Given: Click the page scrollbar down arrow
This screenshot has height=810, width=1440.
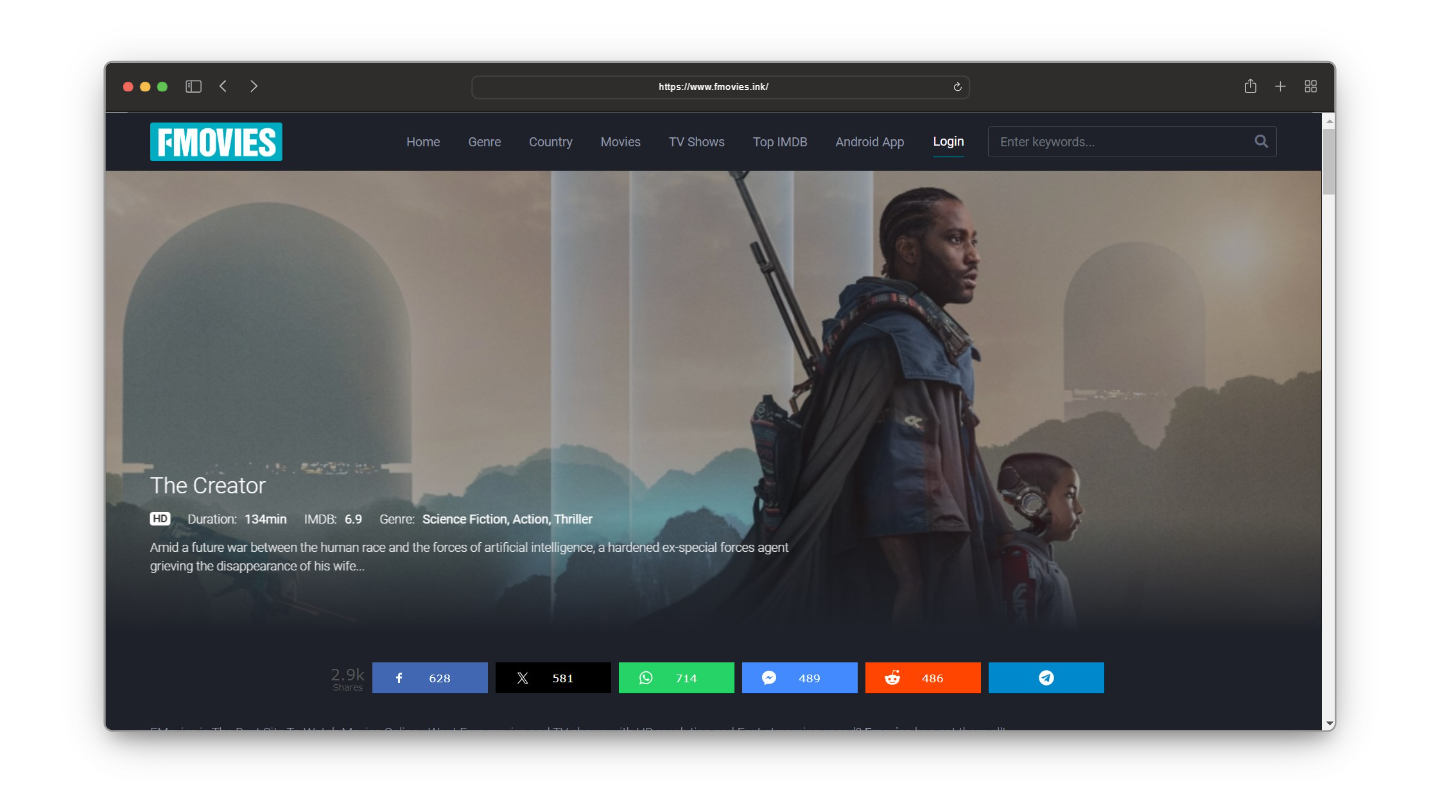Looking at the screenshot, I should (x=1329, y=723).
